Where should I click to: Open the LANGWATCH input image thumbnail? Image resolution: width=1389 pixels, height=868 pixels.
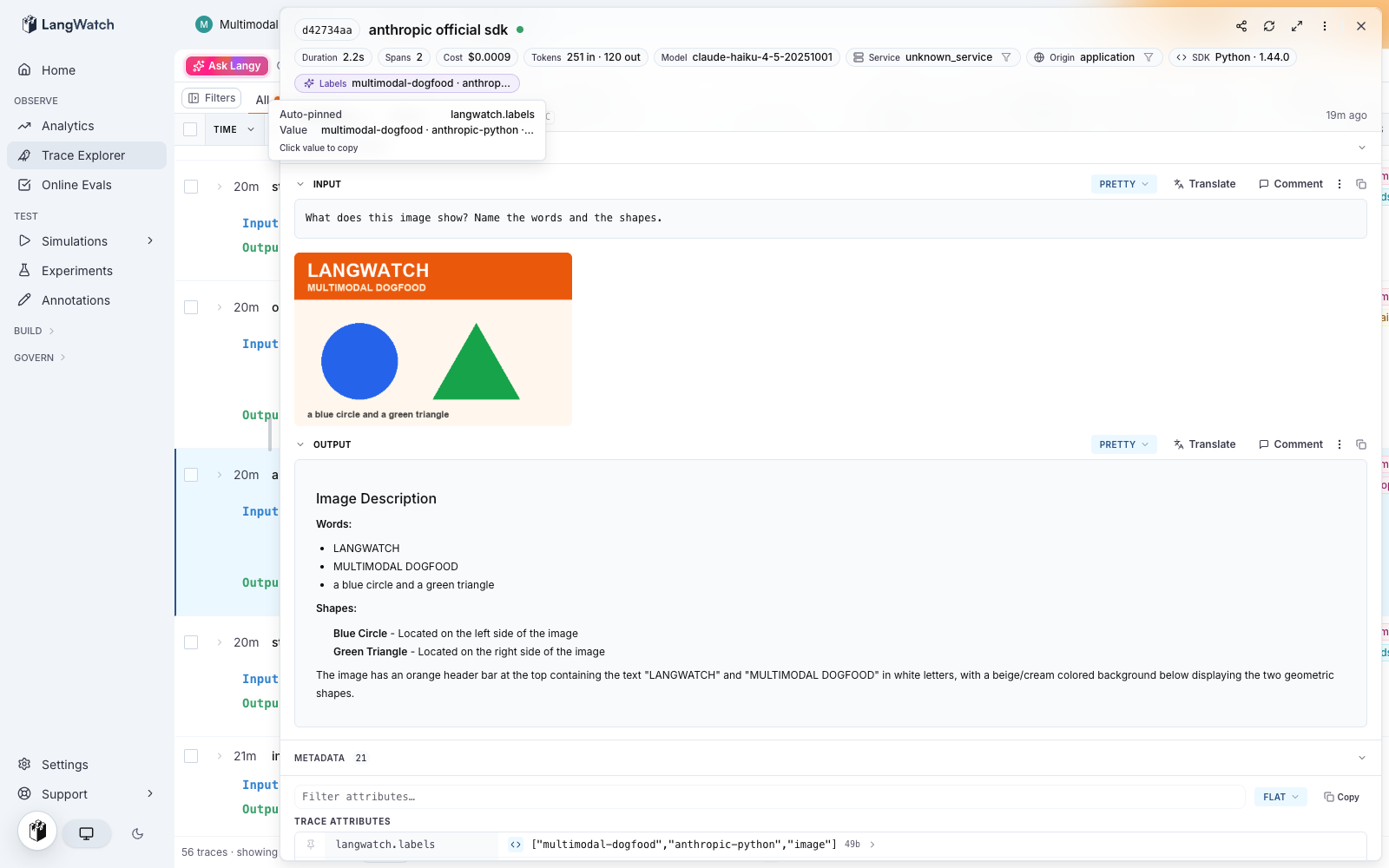(x=433, y=339)
